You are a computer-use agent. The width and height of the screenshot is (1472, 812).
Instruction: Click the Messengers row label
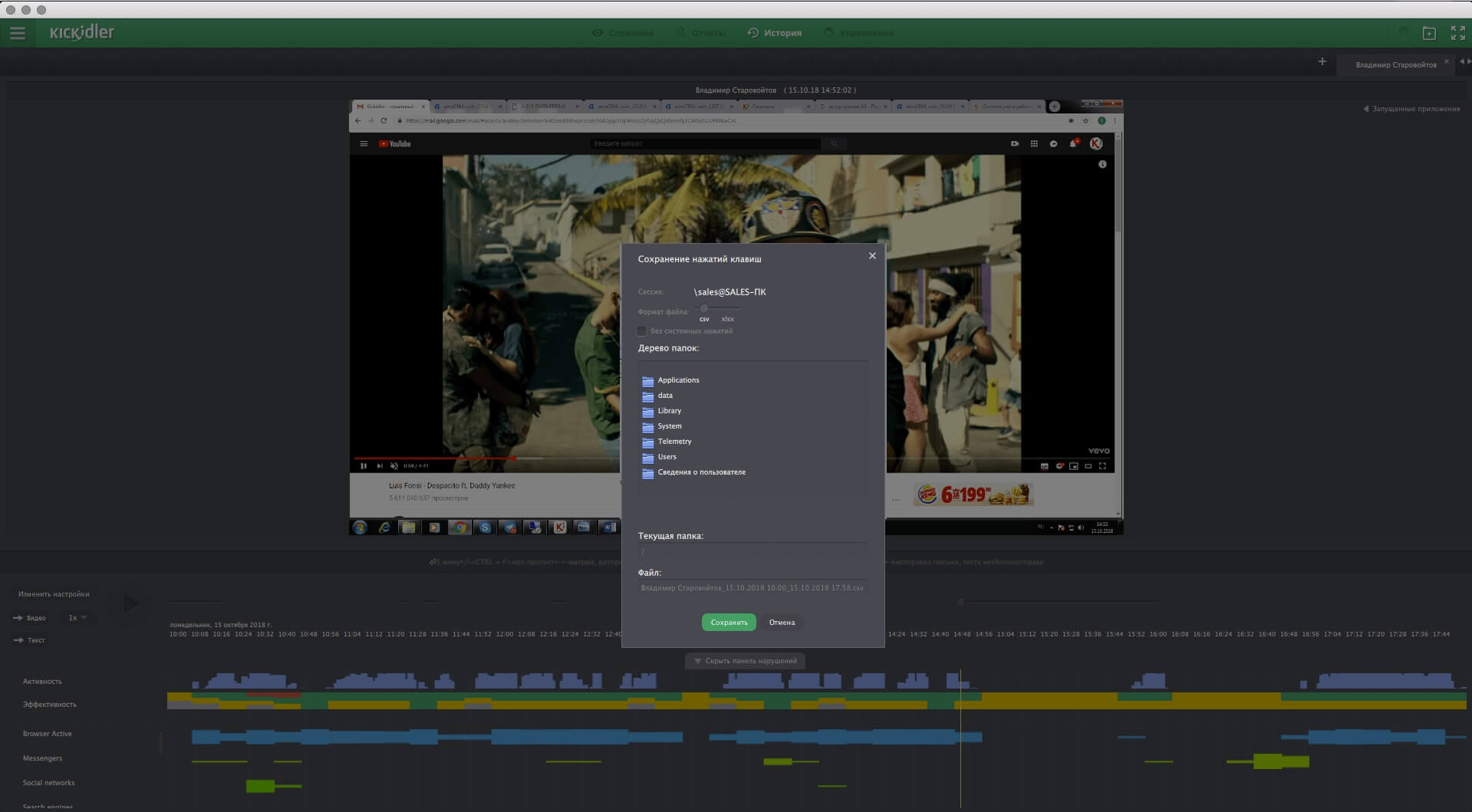(43, 758)
